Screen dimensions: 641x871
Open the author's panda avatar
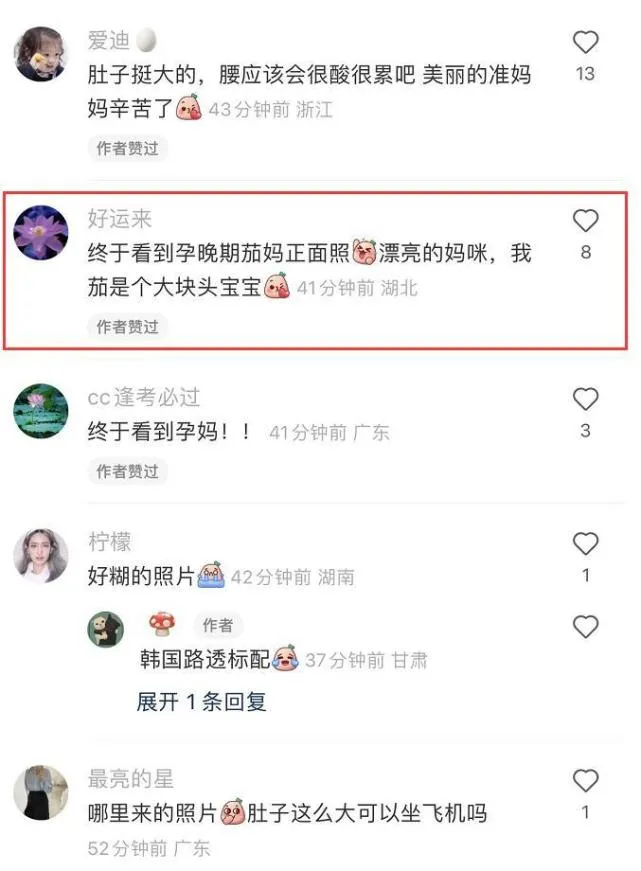tap(106, 629)
